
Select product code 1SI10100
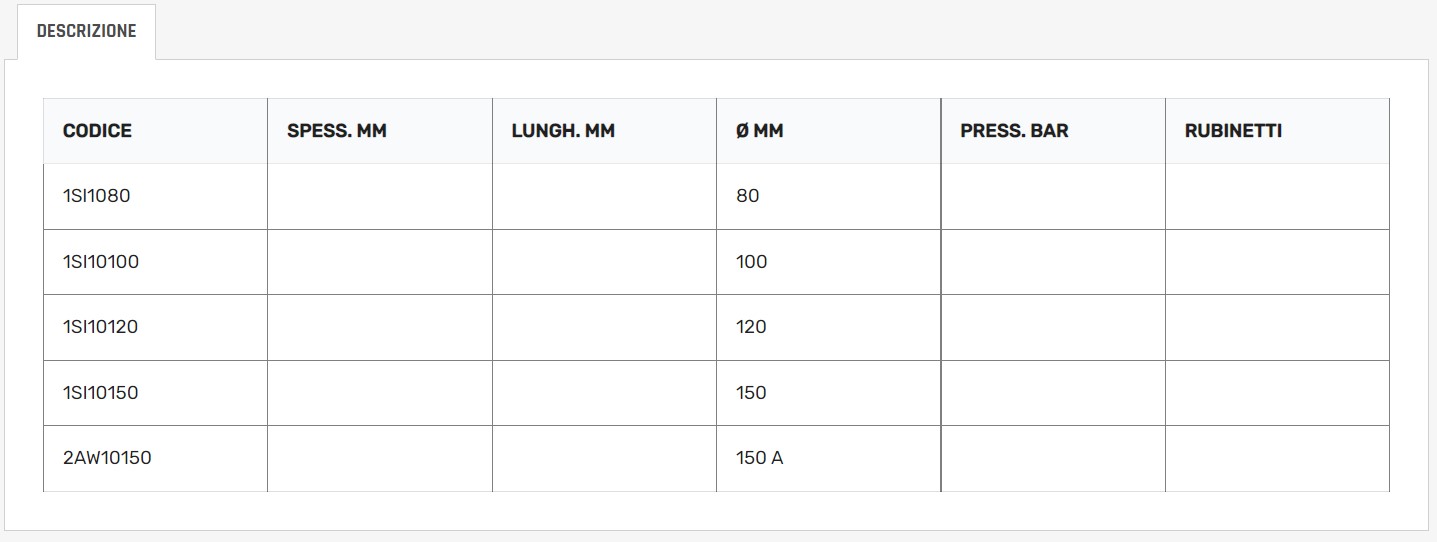(100, 262)
